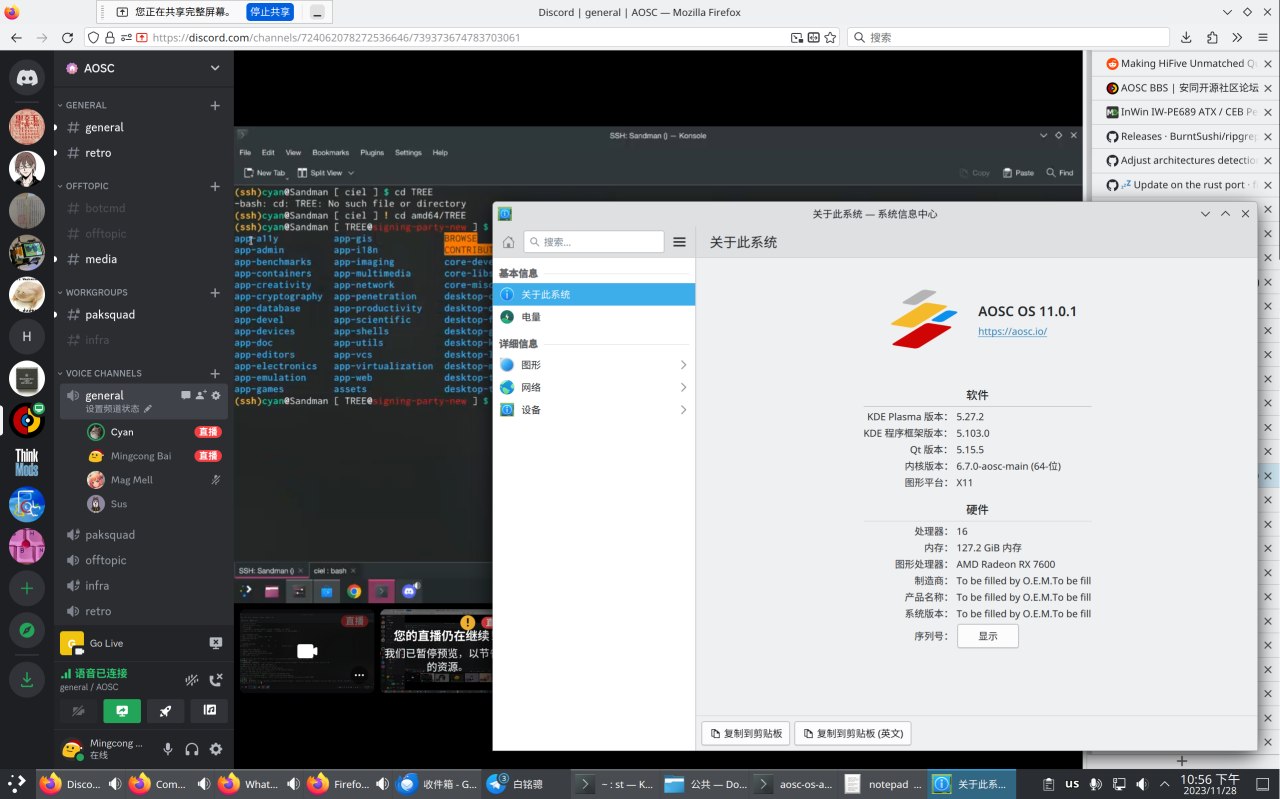Open Firefox extensions puzzle icon

click(x=1212, y=37)
